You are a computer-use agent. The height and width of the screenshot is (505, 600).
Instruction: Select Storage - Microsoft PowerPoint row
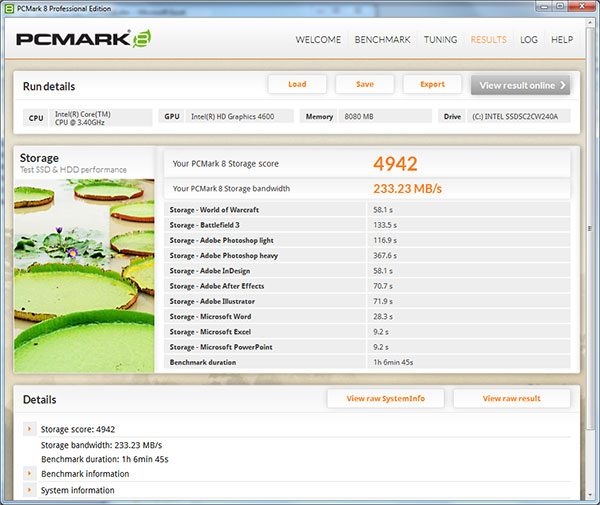pos(367,347)
